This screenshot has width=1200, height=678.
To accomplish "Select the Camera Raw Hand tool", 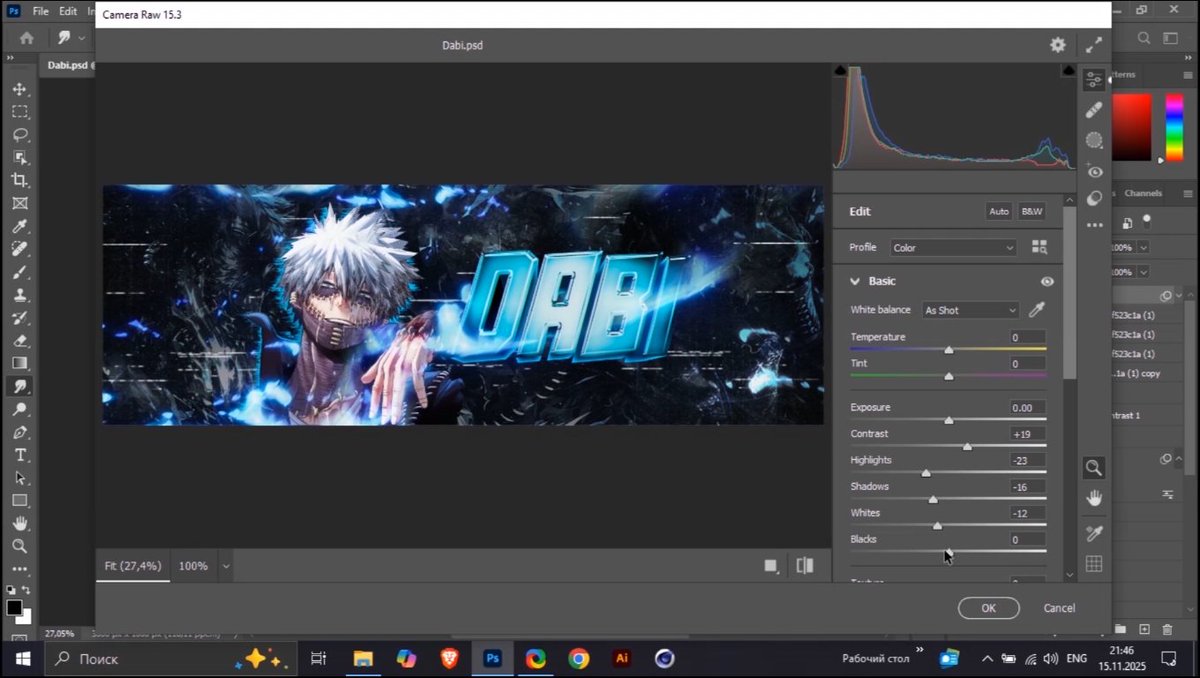I will pyautogui.click(x=1094, y=497).
